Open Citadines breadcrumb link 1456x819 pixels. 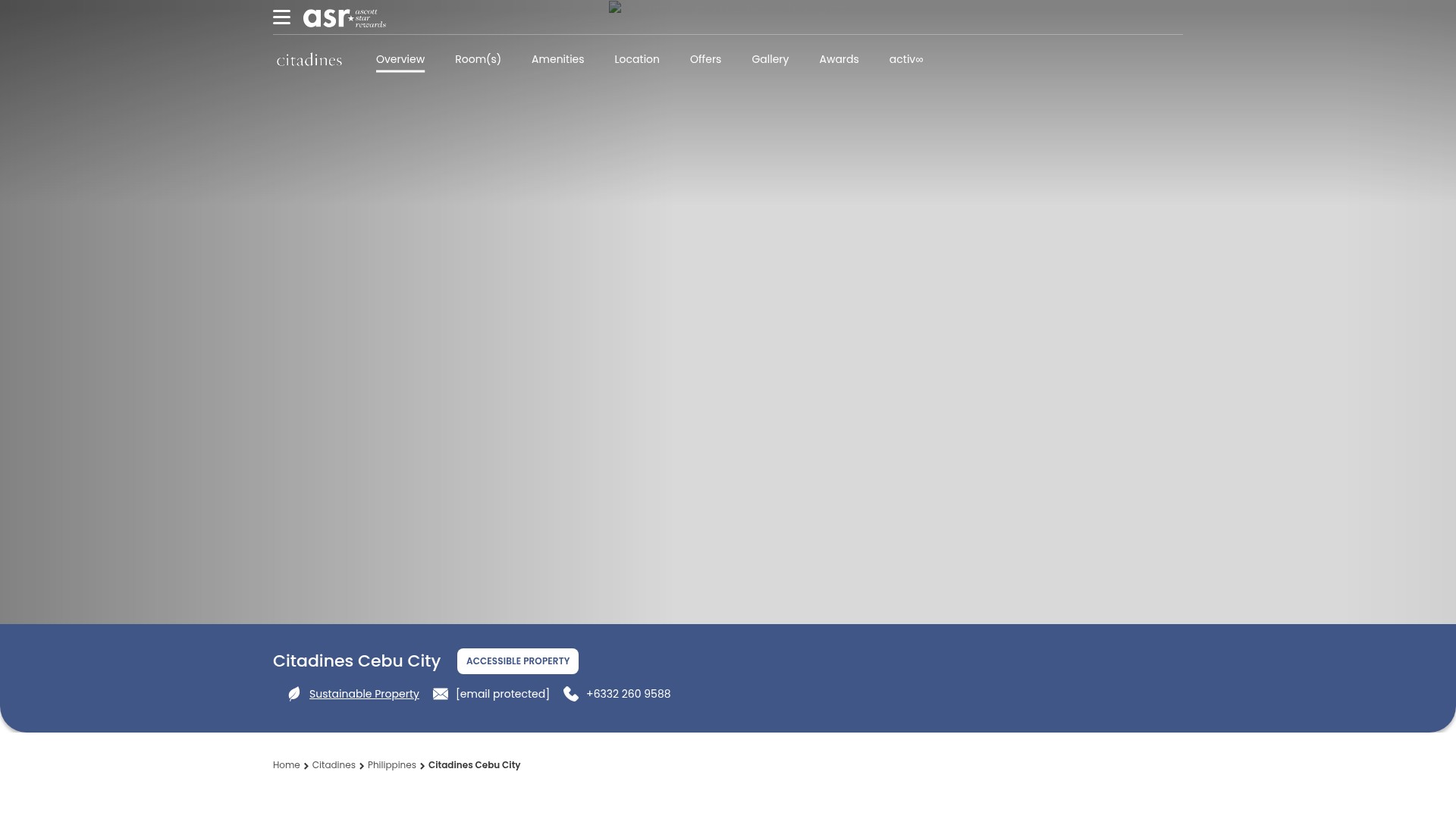[334, 765]
